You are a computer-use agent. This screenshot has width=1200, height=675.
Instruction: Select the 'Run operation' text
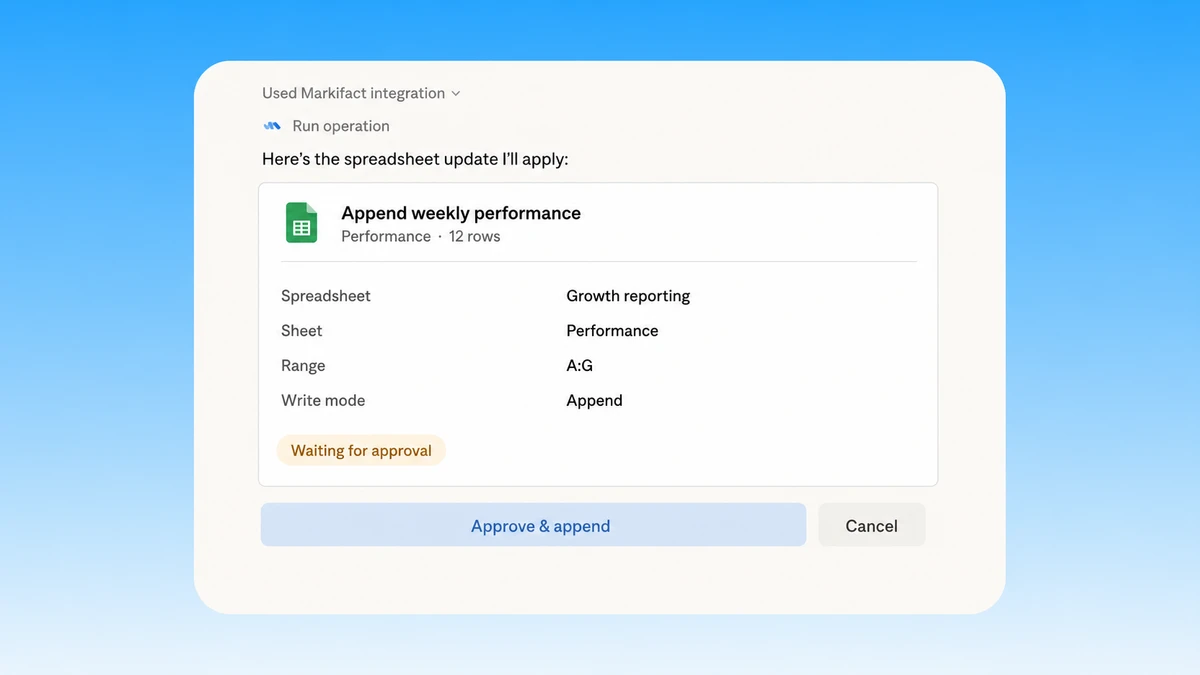(341, 126)
